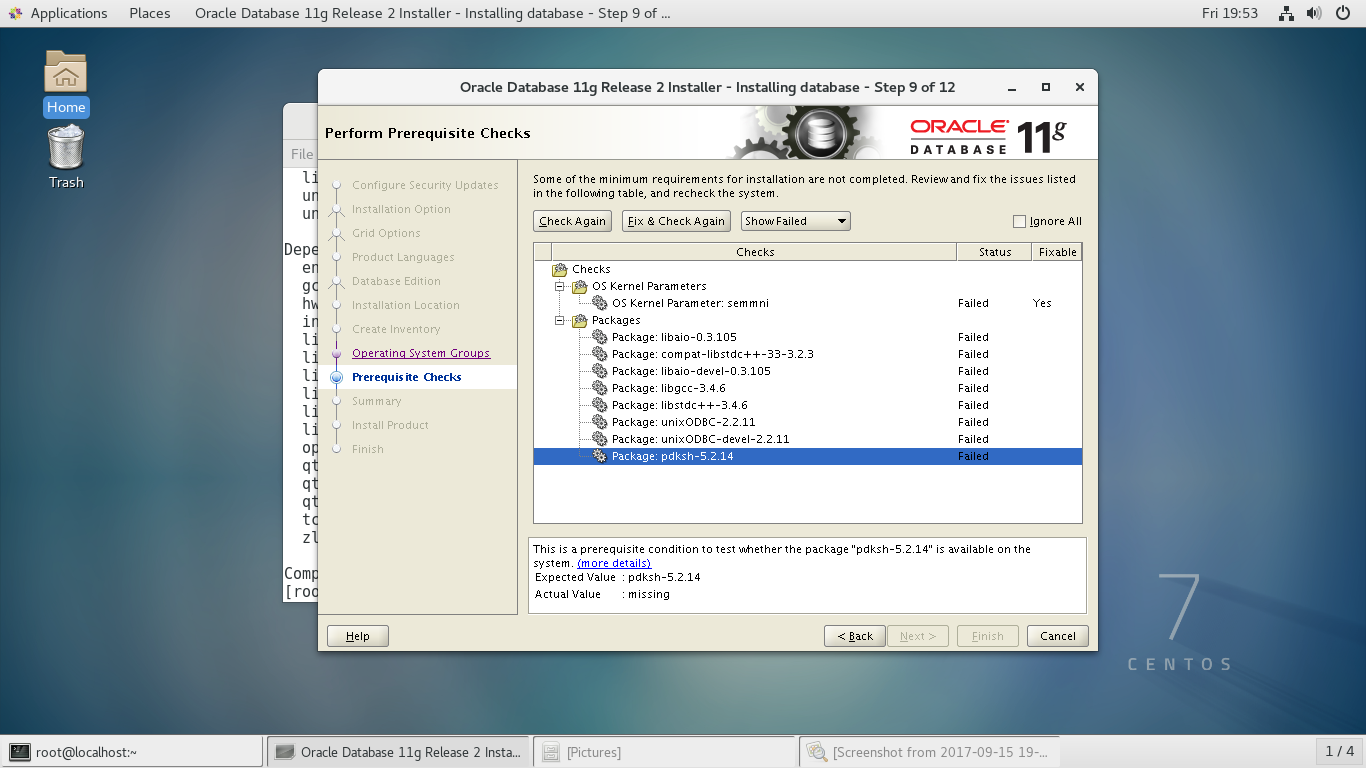Screen dimensions: 1366x768
Task: Click terminal icon in root@localhost taskbar entry
Action: (x=19, y=752)
